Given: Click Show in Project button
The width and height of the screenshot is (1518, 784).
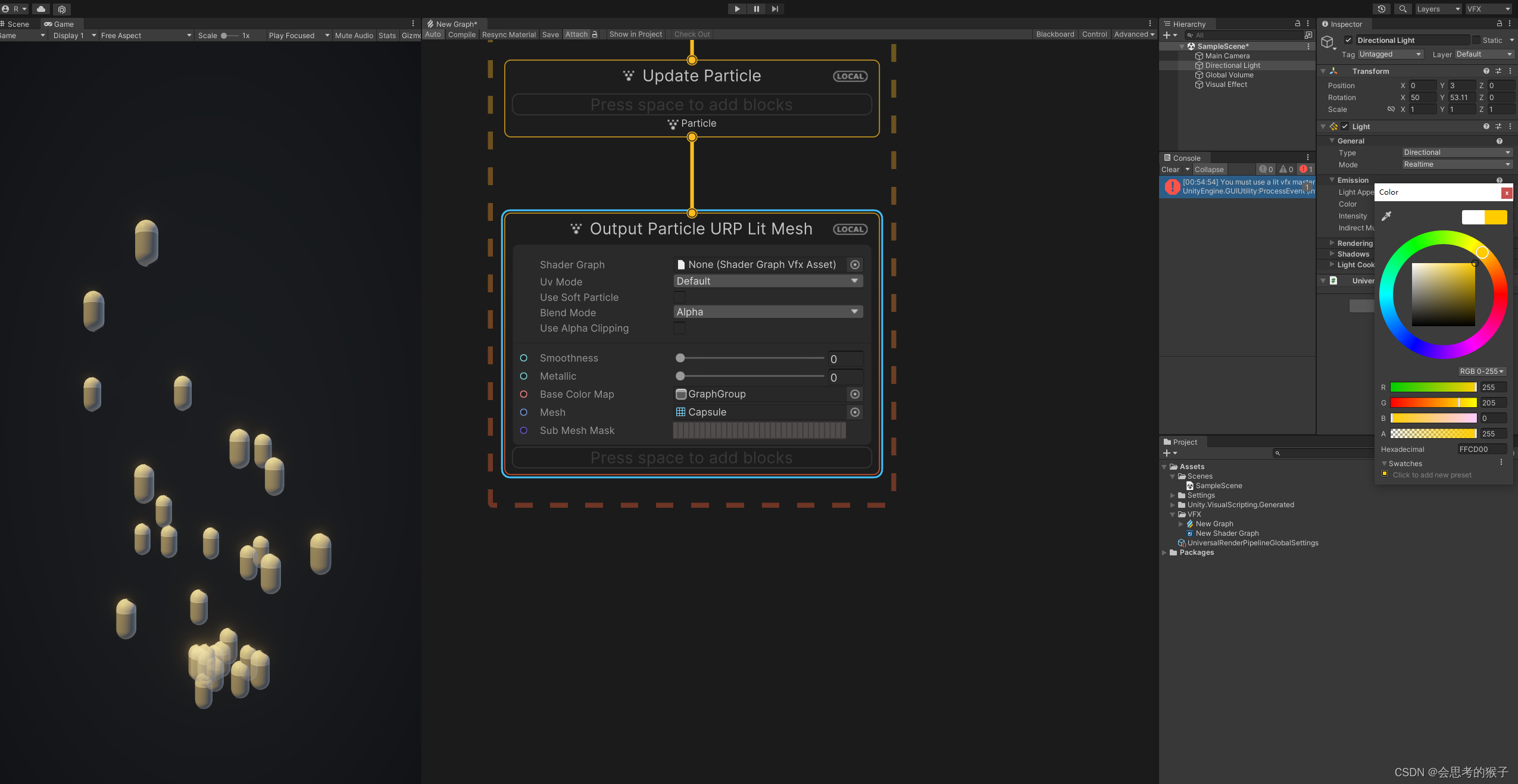Looking at the screenshot, I should (x=635, y=35).
